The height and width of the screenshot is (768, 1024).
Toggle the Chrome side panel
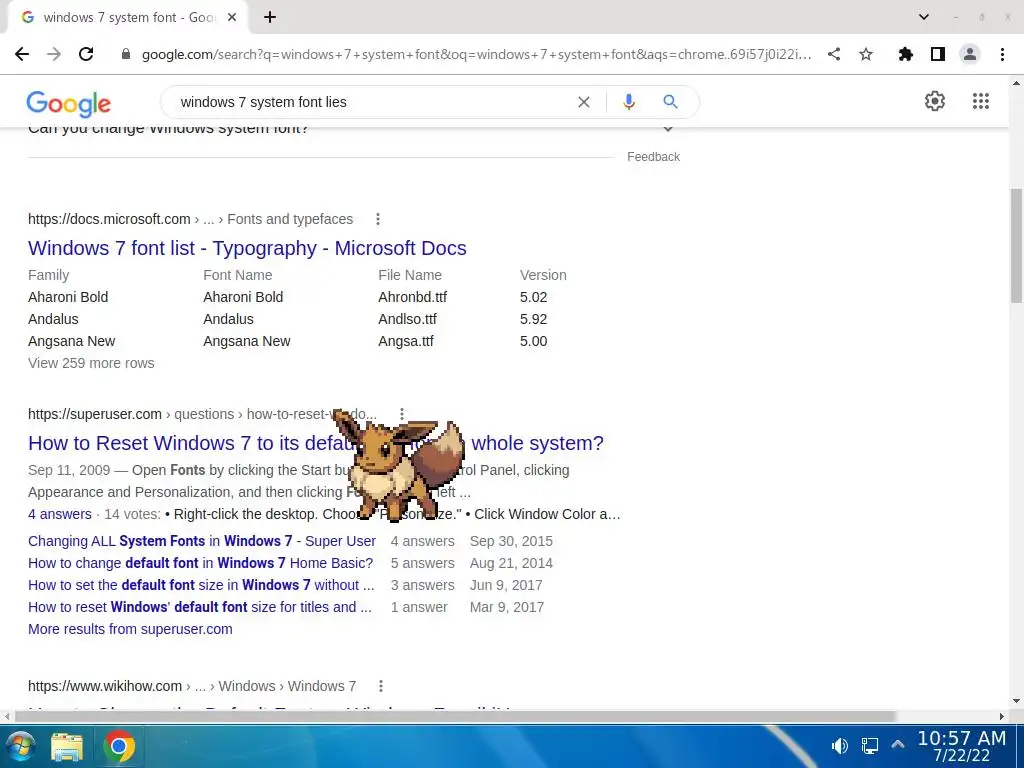coord(938,54)
